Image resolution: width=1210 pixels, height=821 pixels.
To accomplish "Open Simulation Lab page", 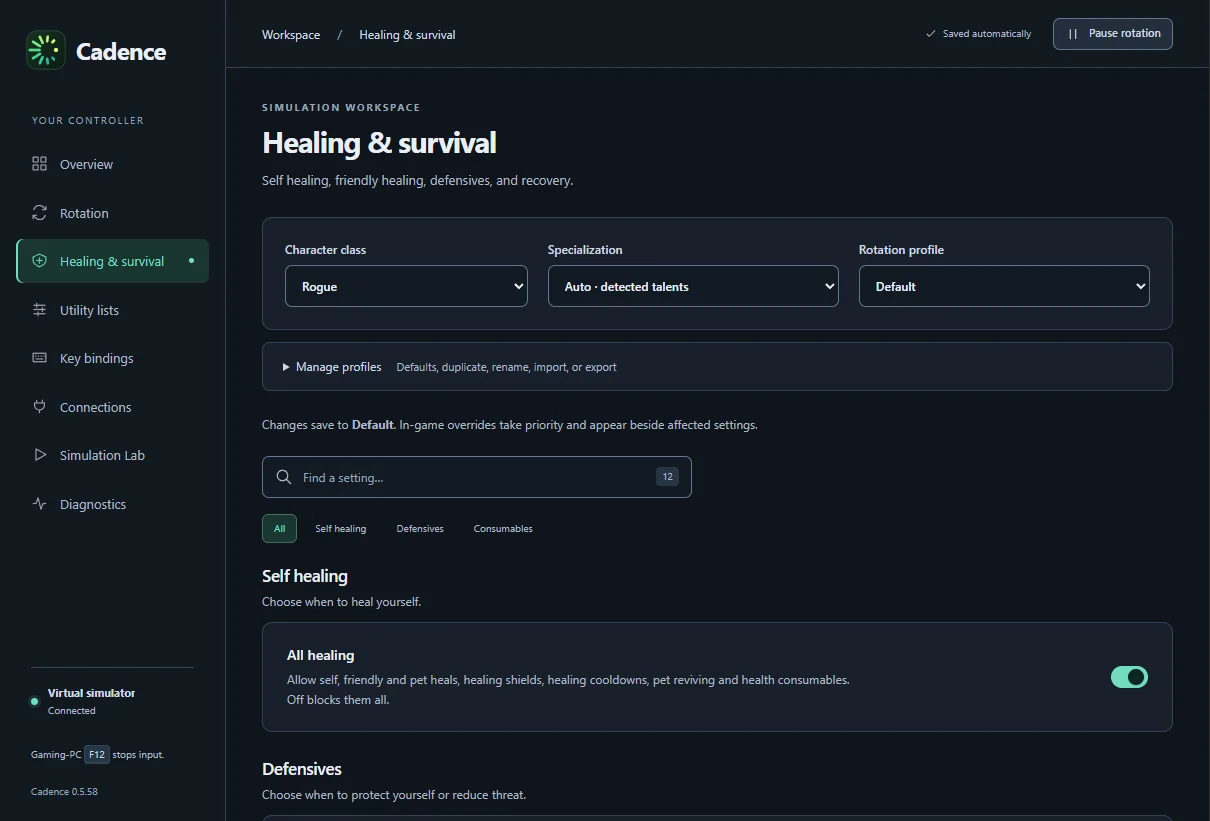I will point(112,455).
